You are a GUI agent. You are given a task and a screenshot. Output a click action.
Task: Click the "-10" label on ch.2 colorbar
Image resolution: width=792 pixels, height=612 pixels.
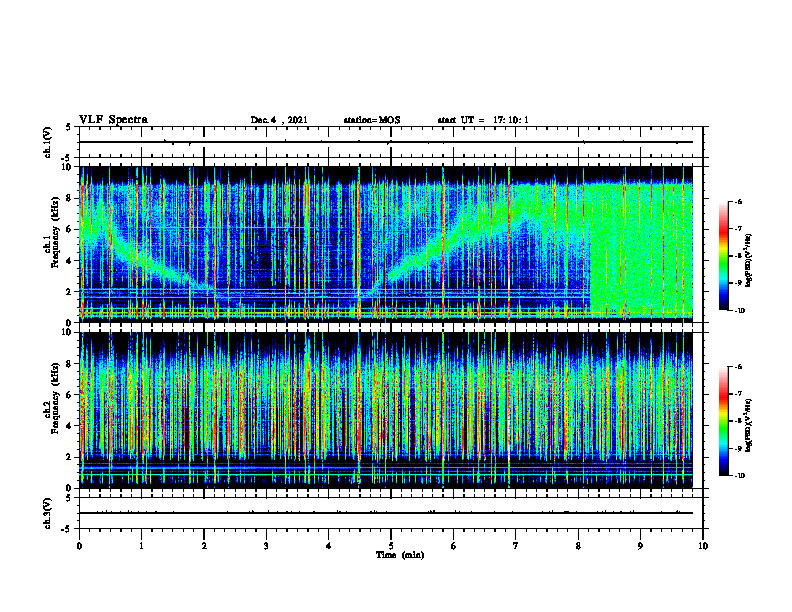[740, 476]
